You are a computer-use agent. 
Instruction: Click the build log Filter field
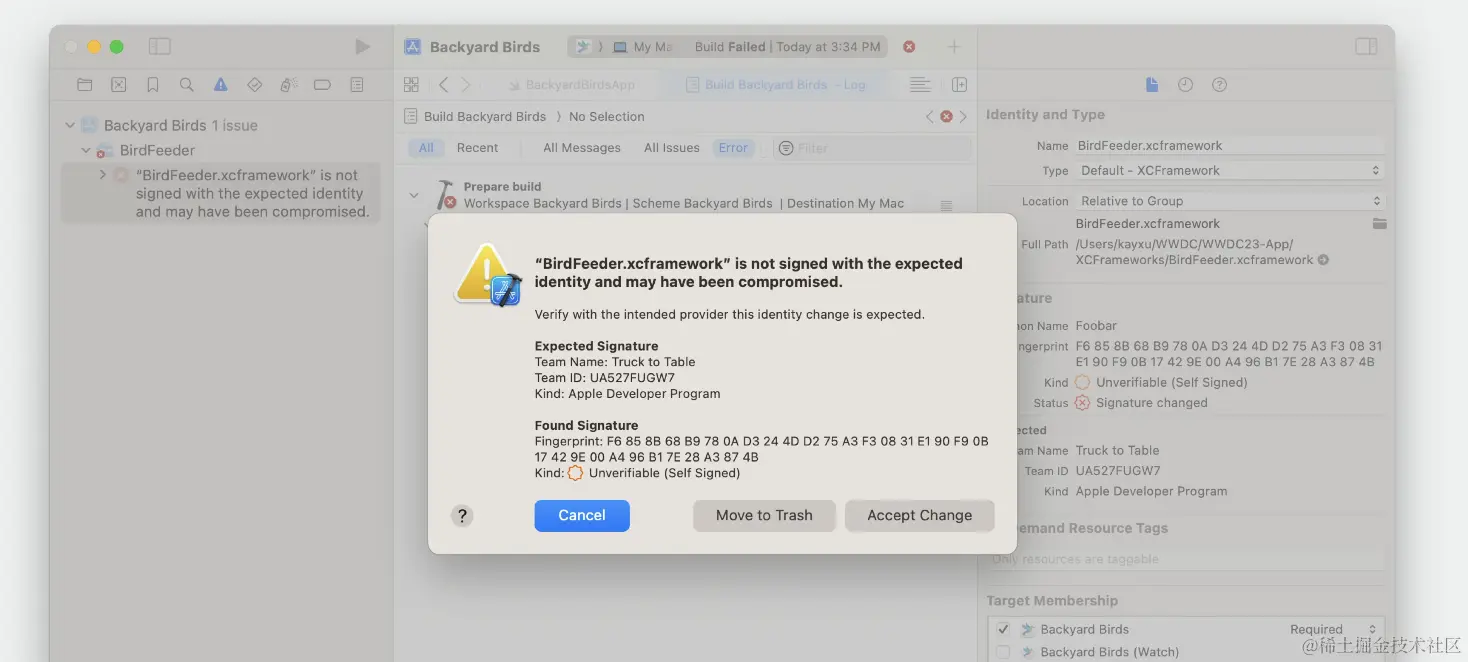coord(872,148)
